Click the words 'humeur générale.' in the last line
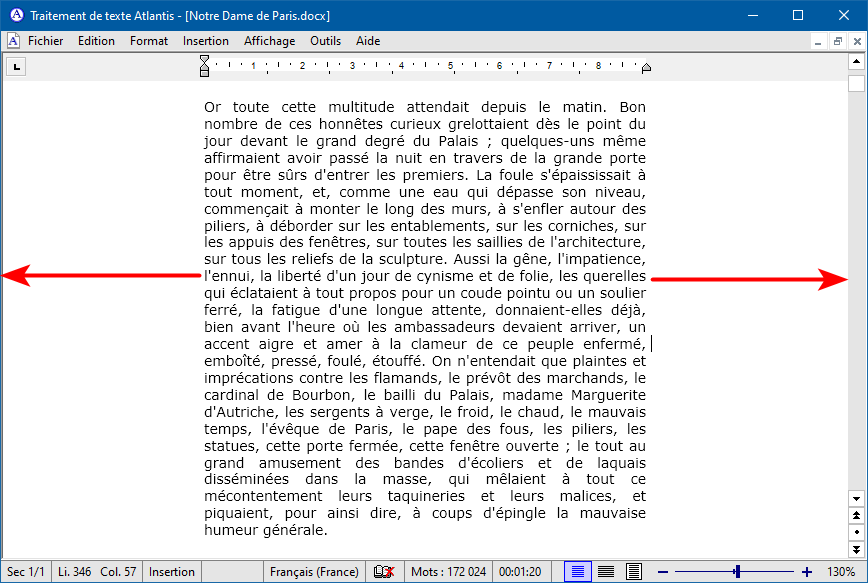Image resolution: width=868 pixels, height=583 pixels. 266,530
